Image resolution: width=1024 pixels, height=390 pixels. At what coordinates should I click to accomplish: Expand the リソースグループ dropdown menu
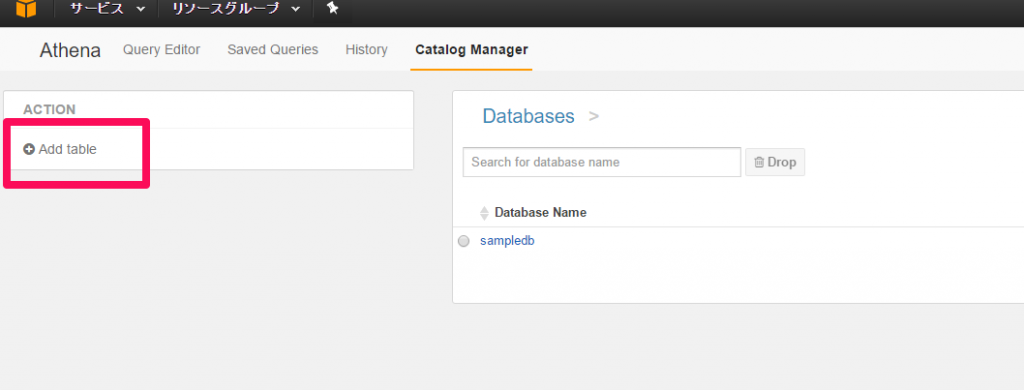tap(236, 8)
